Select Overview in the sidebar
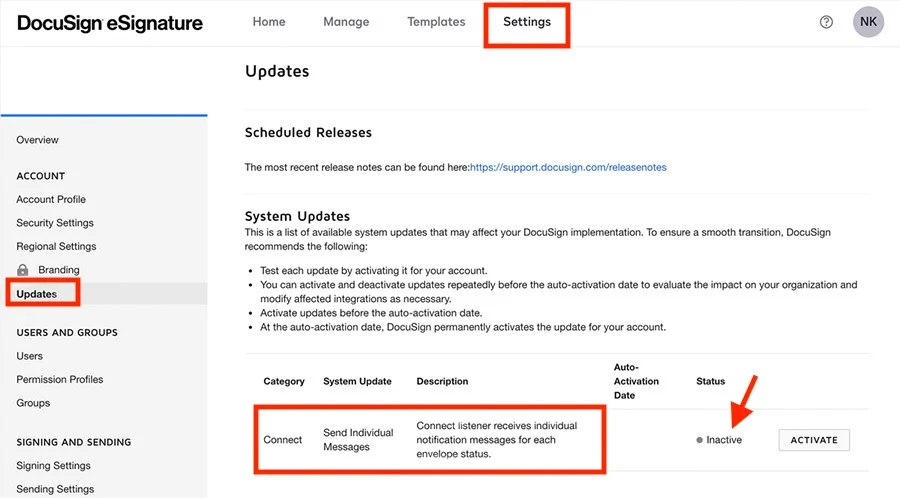 pyautogui.click(x=37, y=140)
